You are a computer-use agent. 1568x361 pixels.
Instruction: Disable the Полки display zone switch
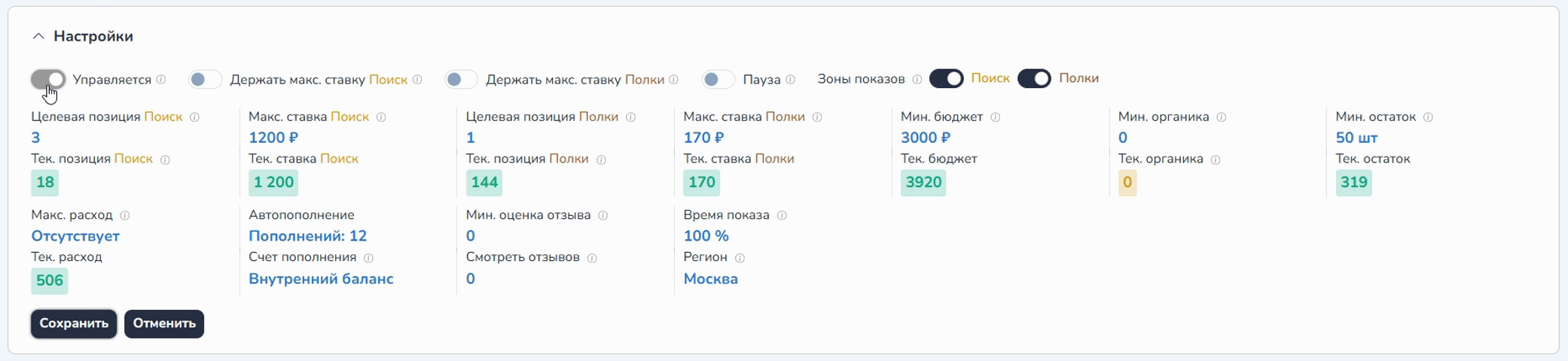[x=1034, y=79]
